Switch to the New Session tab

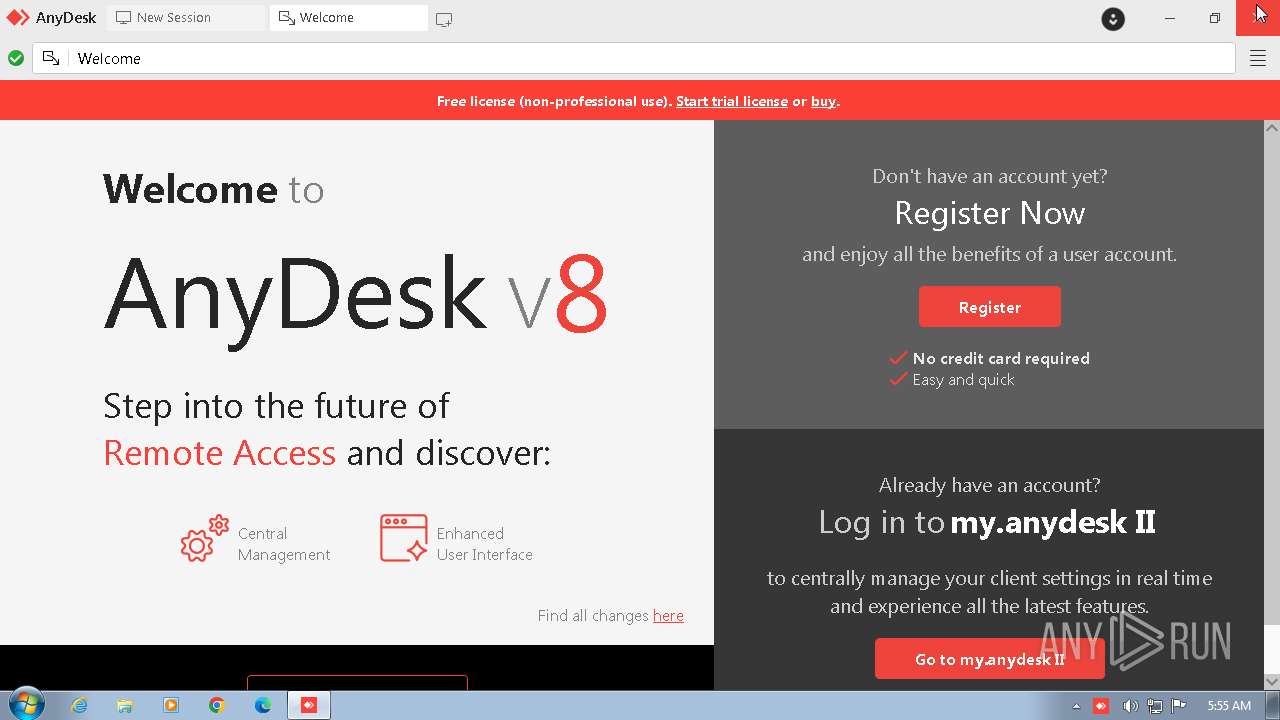(x=186, y=18)
